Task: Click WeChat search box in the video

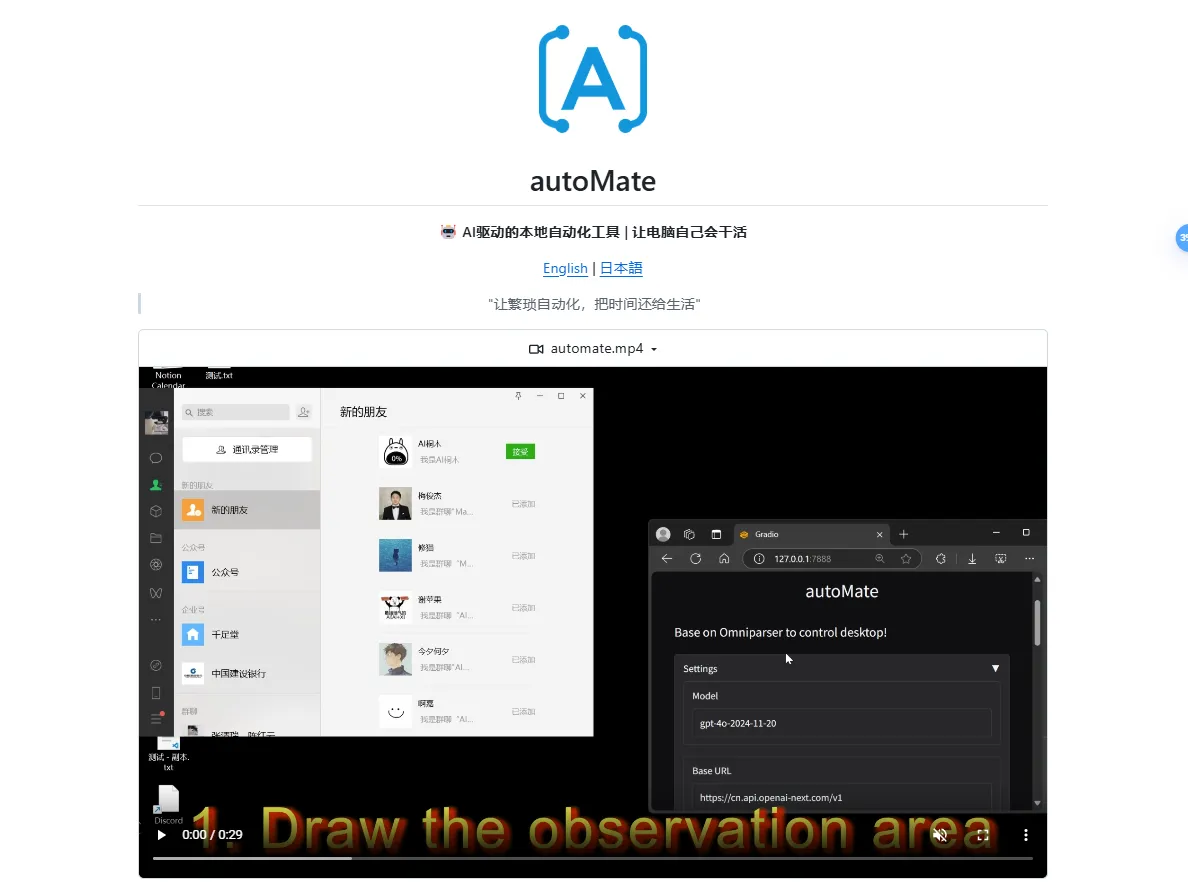Action: tap(236, 412)
